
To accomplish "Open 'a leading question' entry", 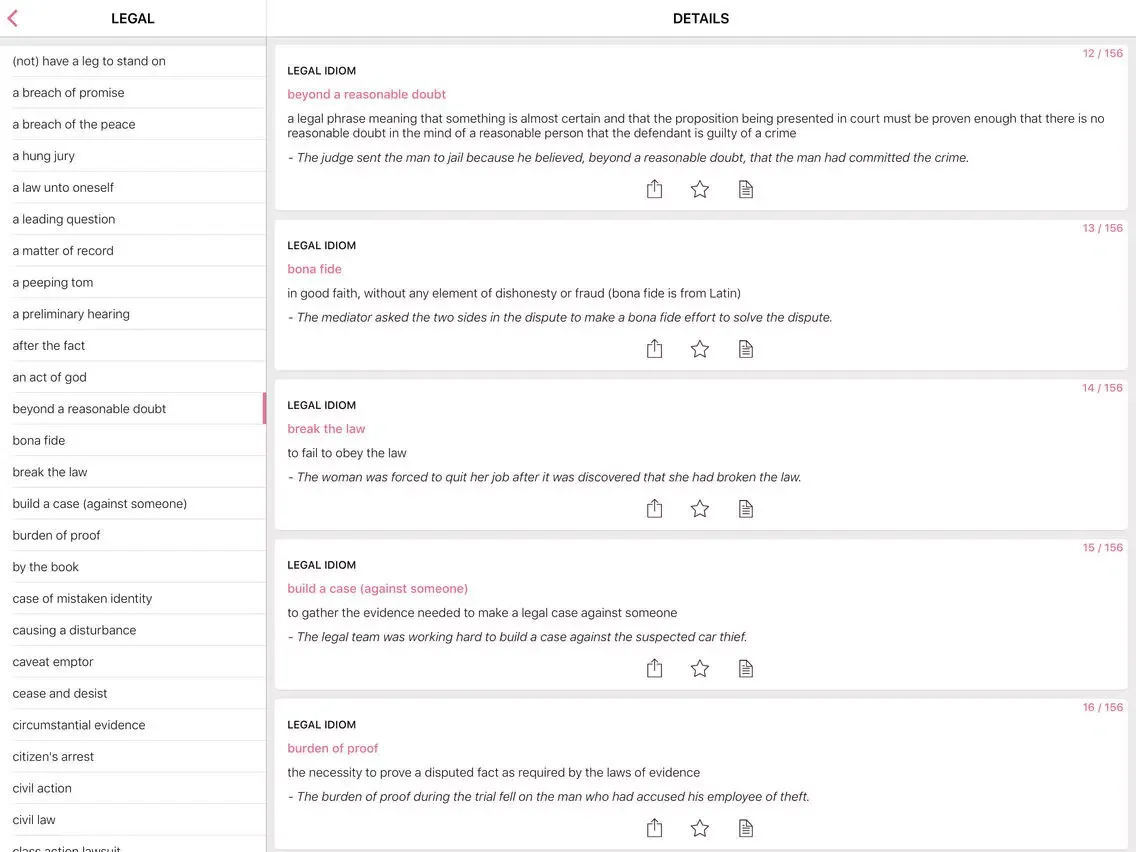I will point(133,219).
